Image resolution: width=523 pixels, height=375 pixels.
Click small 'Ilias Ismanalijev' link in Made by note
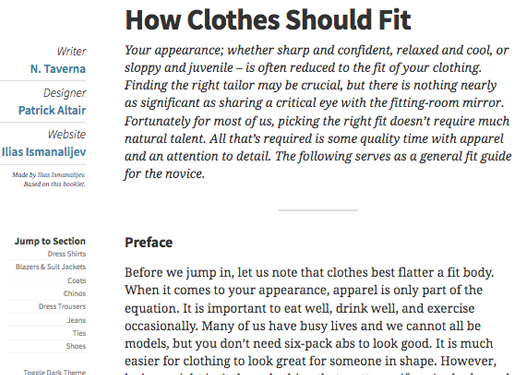61,175
